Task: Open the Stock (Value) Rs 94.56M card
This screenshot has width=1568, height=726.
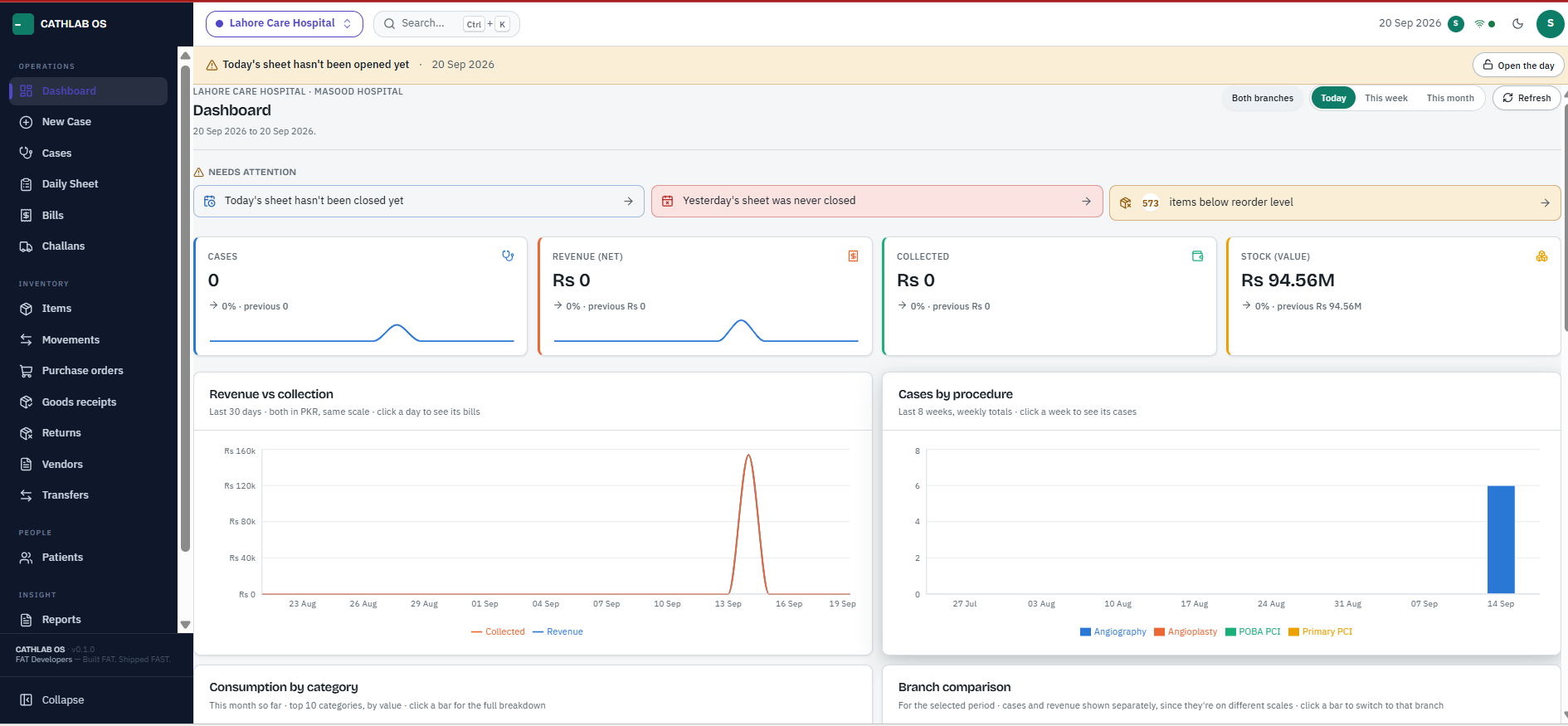Action: point(1394,296)
